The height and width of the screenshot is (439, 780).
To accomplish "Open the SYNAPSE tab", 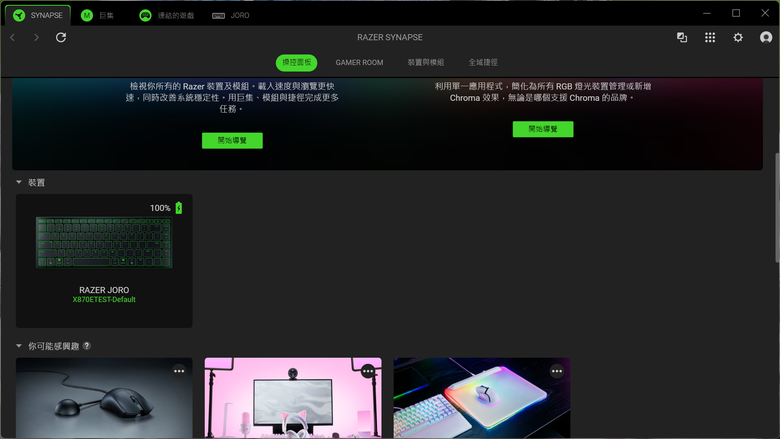I will click(x=38, y=15).
